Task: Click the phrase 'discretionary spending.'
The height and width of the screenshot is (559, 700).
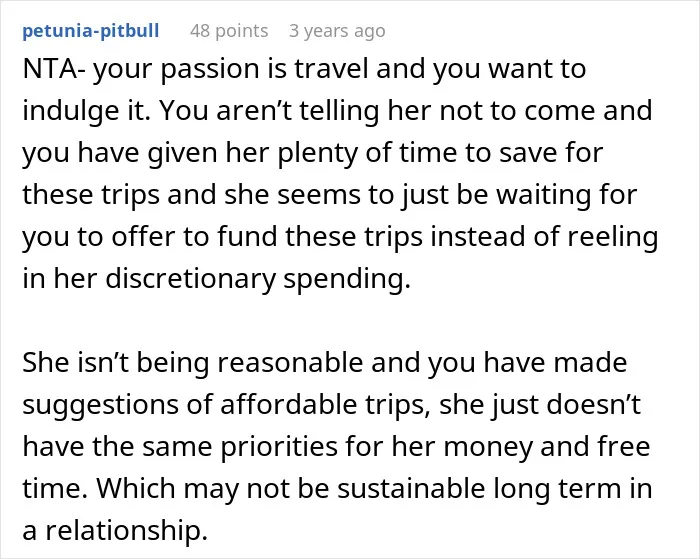Action: [x=258, y=279]
